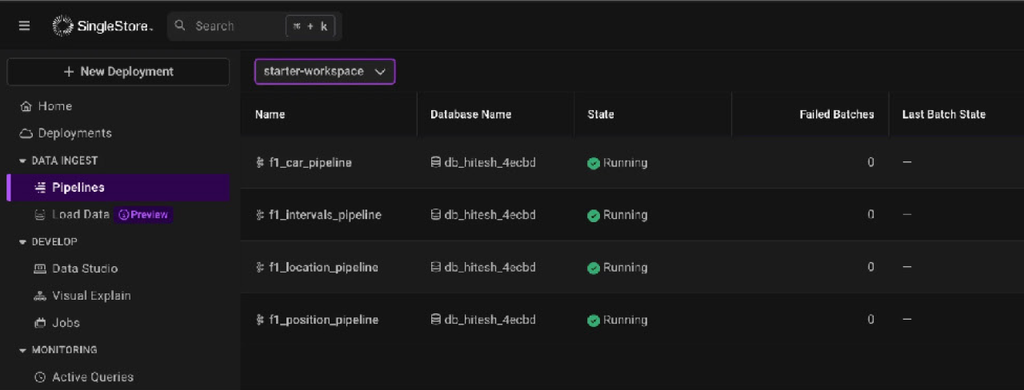1024x390 pixels.
Task: Click the Deployments cloud icon
Action: pyautogui.click(x=26, y=133)
